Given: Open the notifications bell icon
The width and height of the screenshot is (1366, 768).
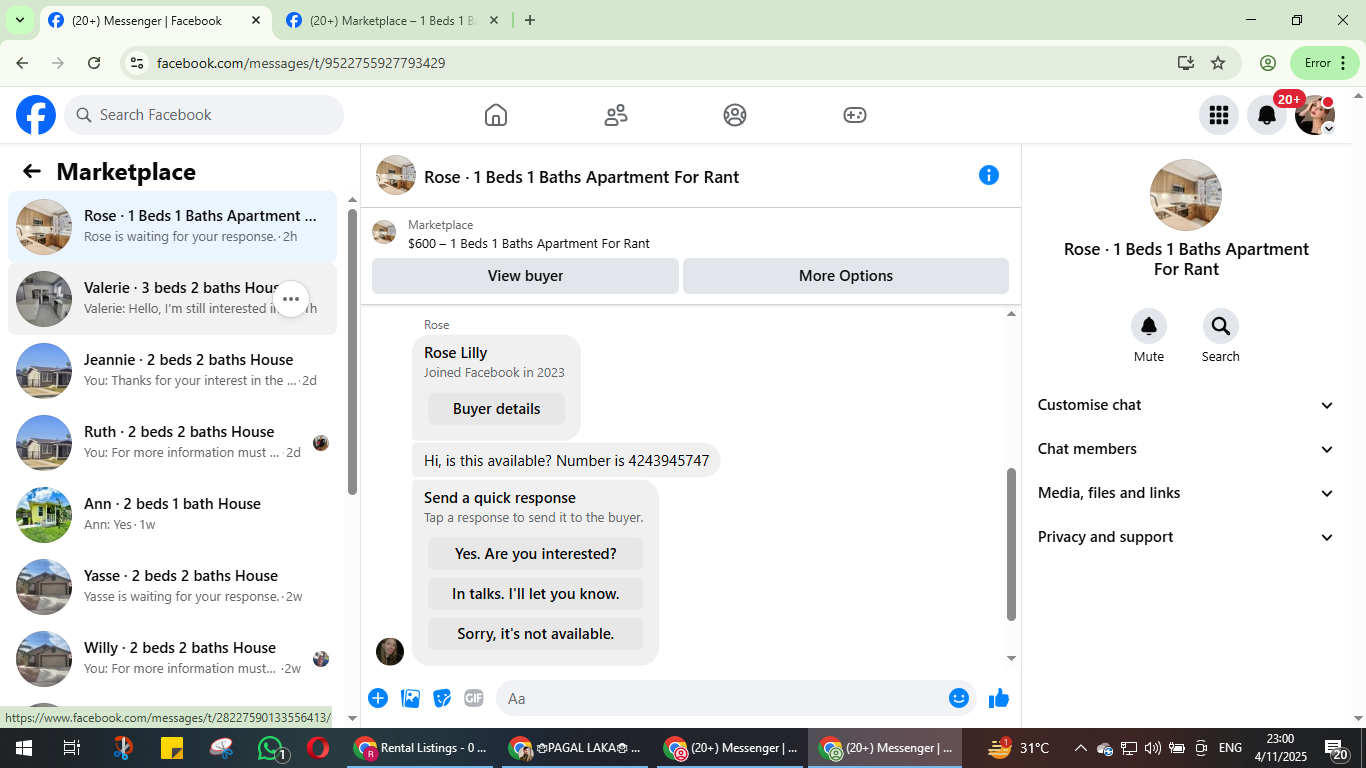Looking at the screenshot, I should click(x=1267, y=115).
